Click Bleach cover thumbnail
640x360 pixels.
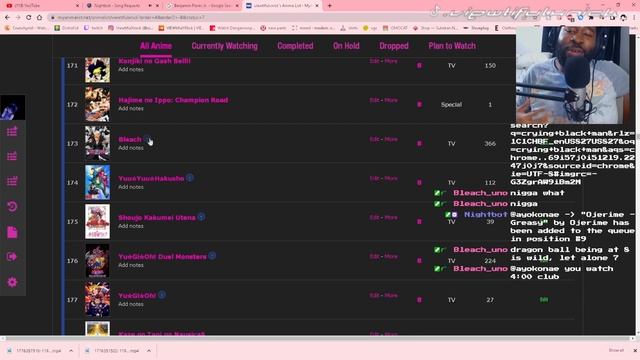coord(98,143)
